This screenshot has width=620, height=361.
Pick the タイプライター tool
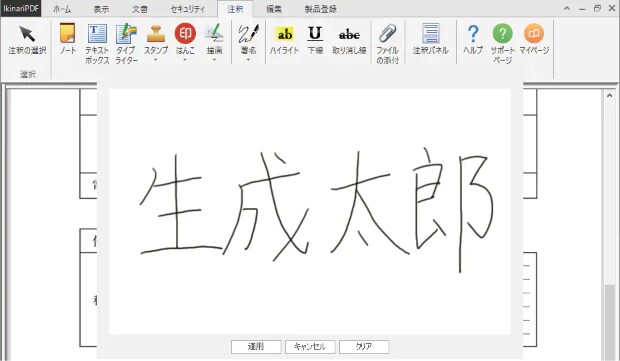point(127,43)
